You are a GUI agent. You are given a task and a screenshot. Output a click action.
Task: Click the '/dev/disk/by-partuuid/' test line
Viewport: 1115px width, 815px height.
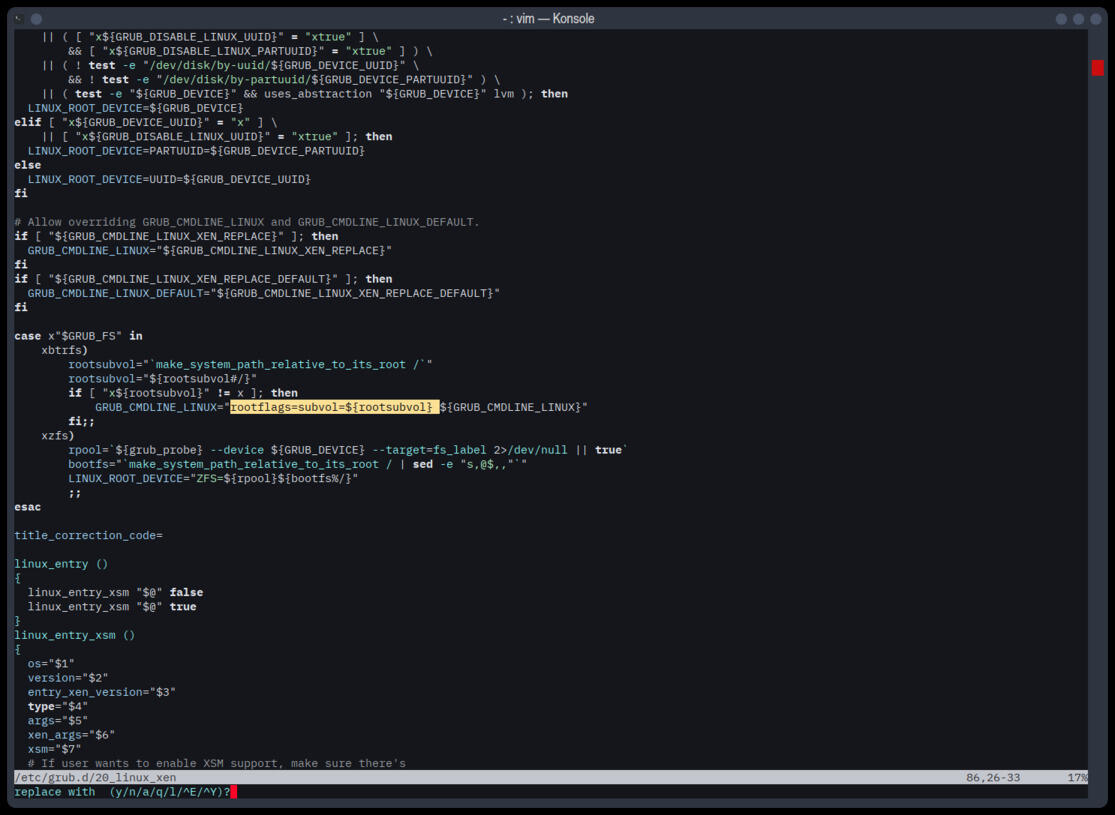pos(284,80)
